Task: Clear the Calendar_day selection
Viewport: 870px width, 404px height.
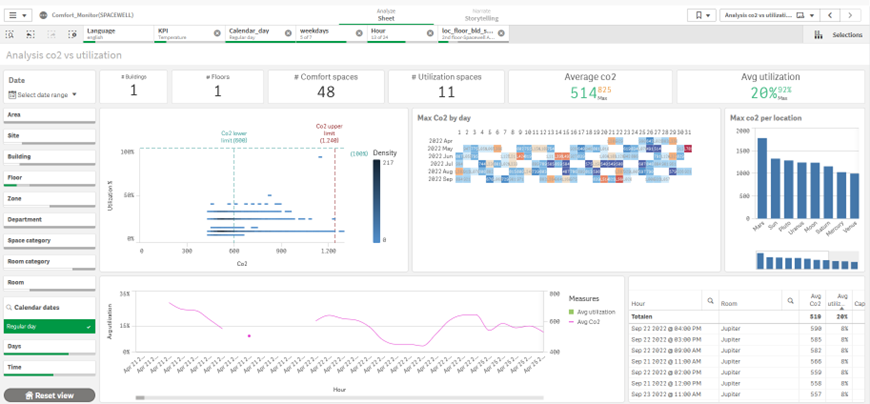Action: point(288,33)
